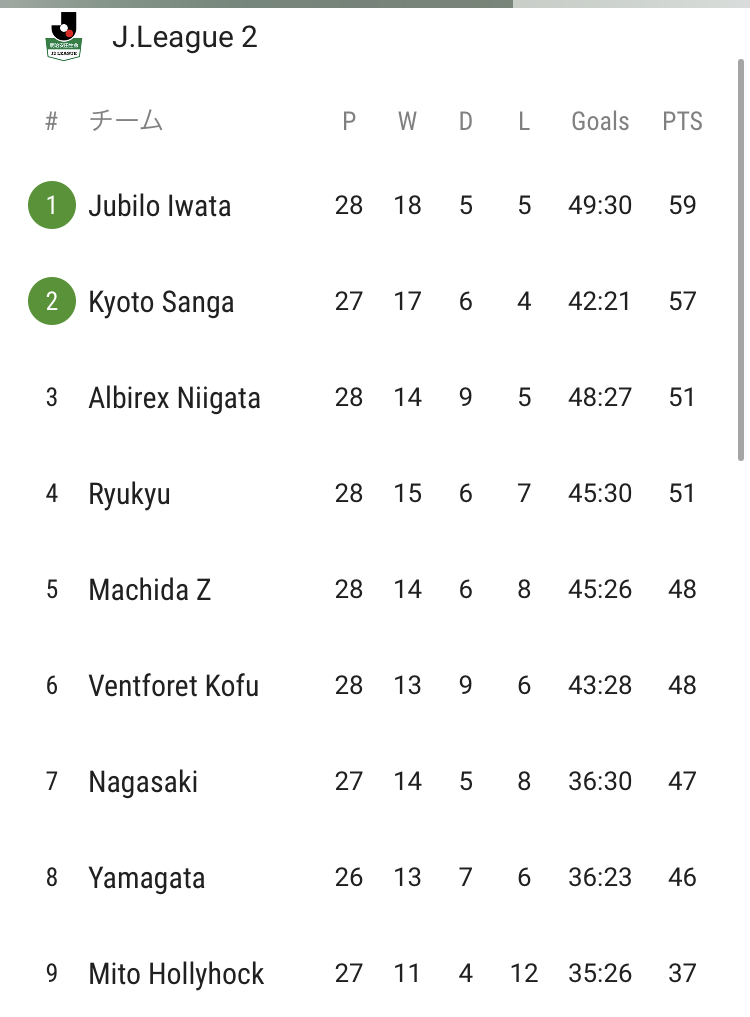Image resolution: width=750 pixels, height=1017 pixels.
Task: Open Kyoto Sanga team details
Action: (x=161, y=302)
